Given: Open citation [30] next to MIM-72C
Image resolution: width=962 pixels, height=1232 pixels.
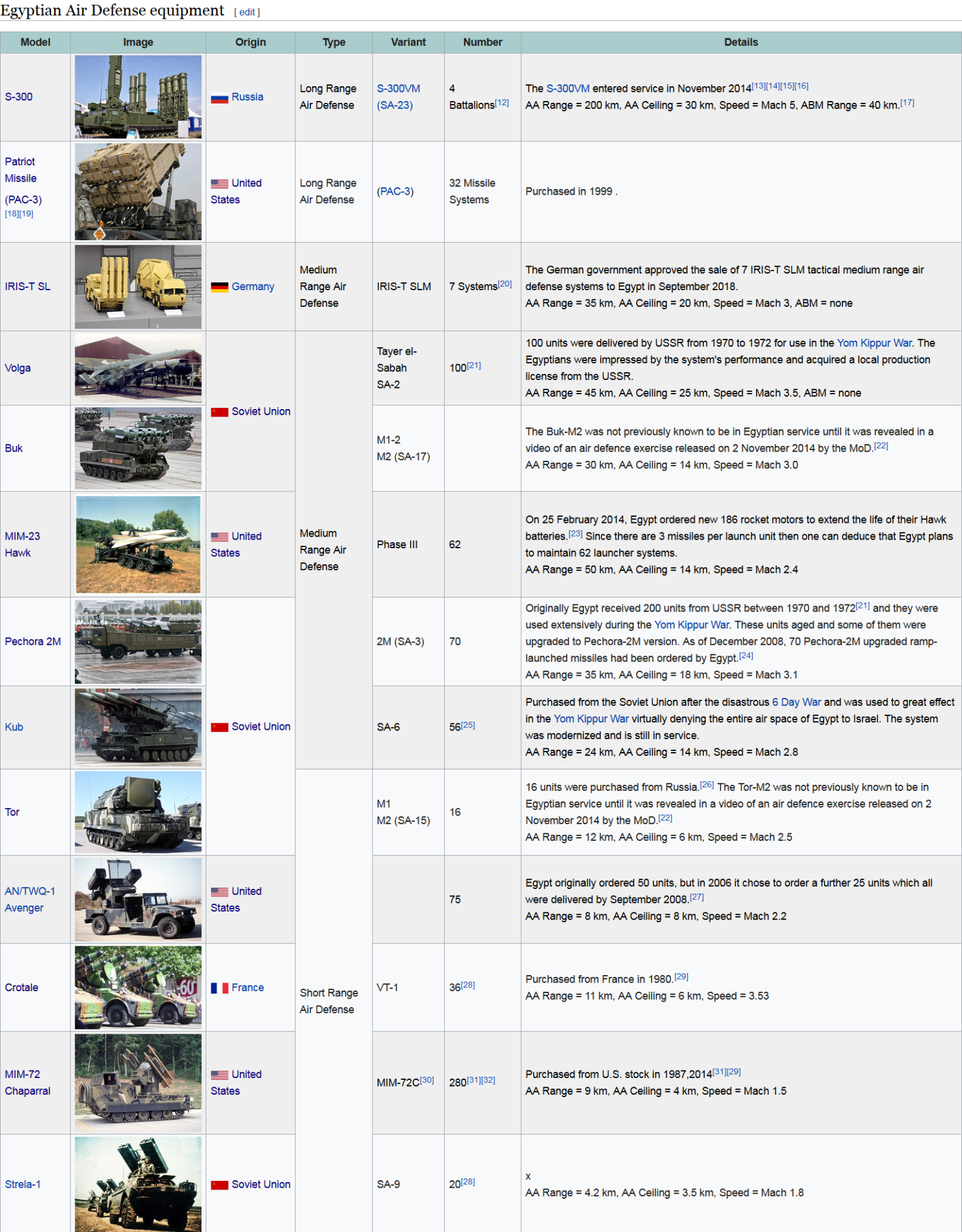Looking at the screenshot, I should (427, 1080).
